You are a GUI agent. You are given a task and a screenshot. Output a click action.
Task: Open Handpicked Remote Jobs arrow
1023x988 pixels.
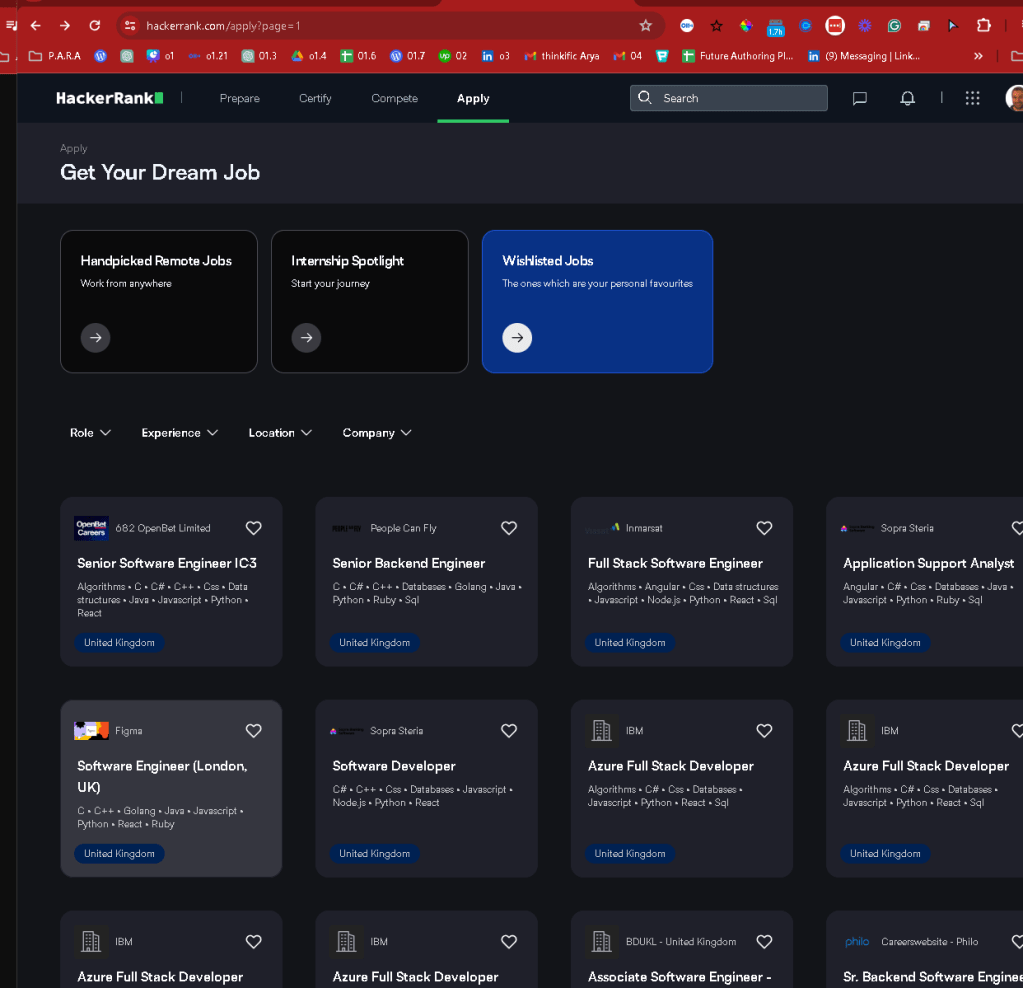(x=95, y=337)
